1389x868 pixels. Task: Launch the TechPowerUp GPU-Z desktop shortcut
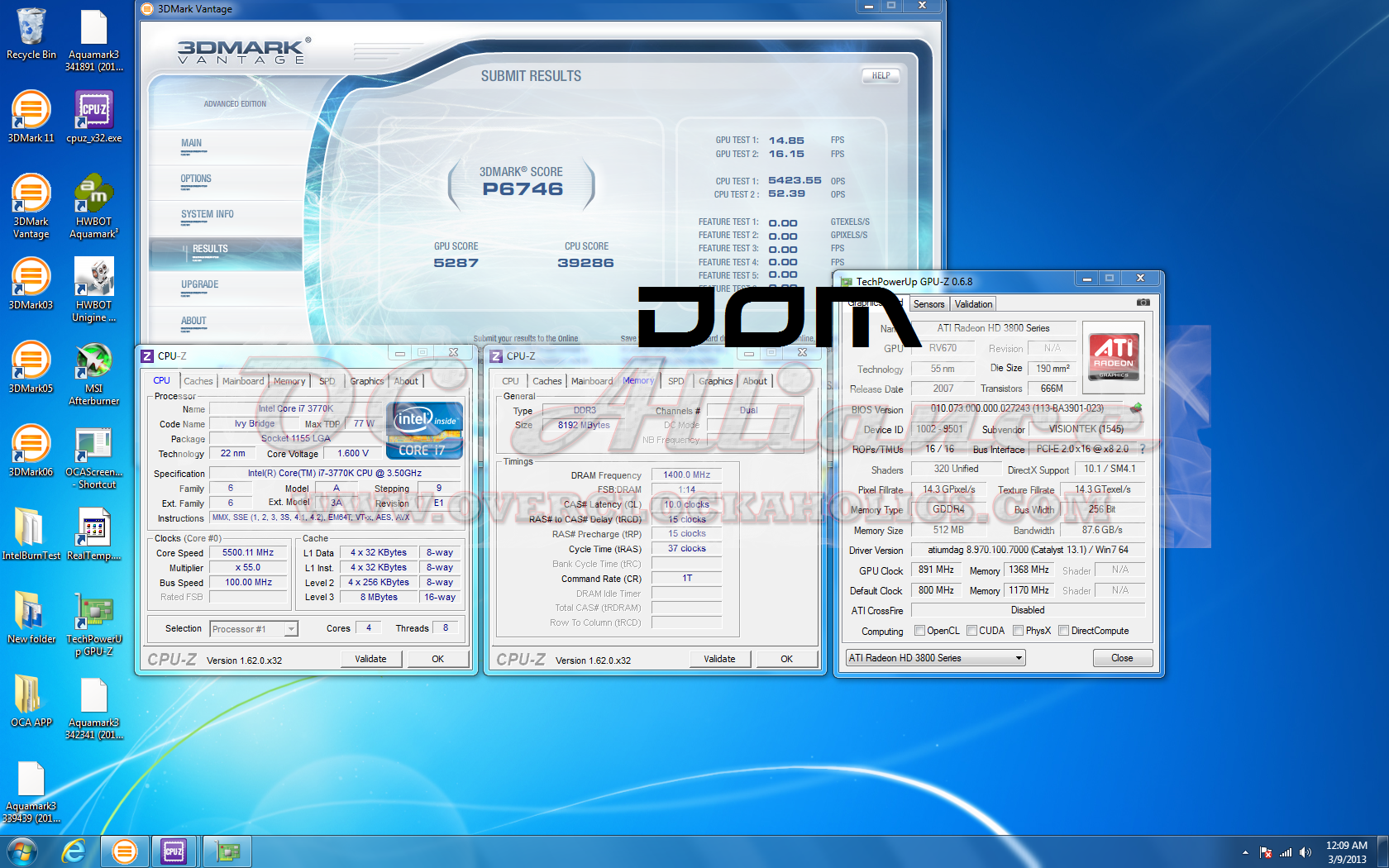point(93,624)
